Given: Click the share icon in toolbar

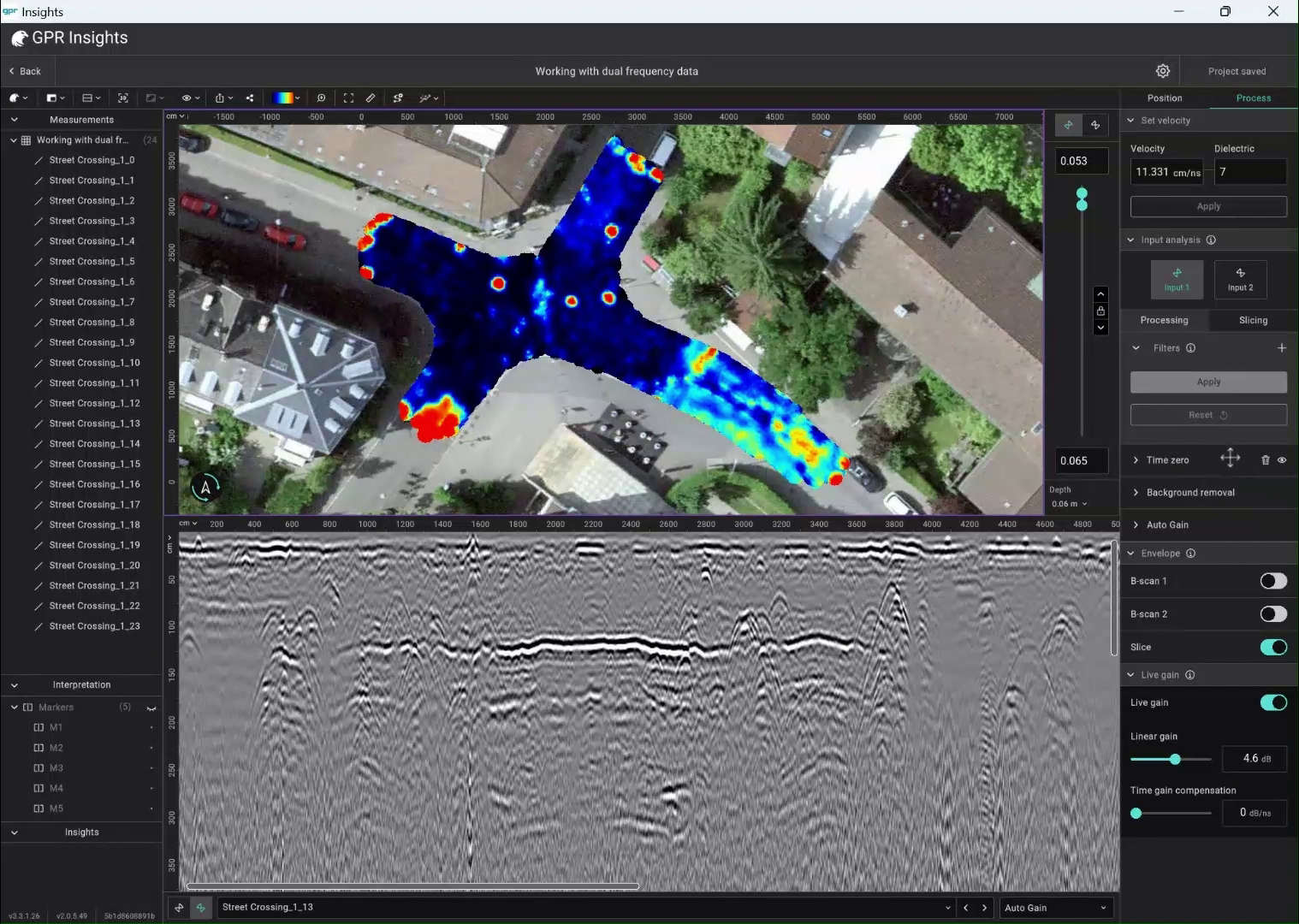Looking at the screenshot, I should (249, 98).
